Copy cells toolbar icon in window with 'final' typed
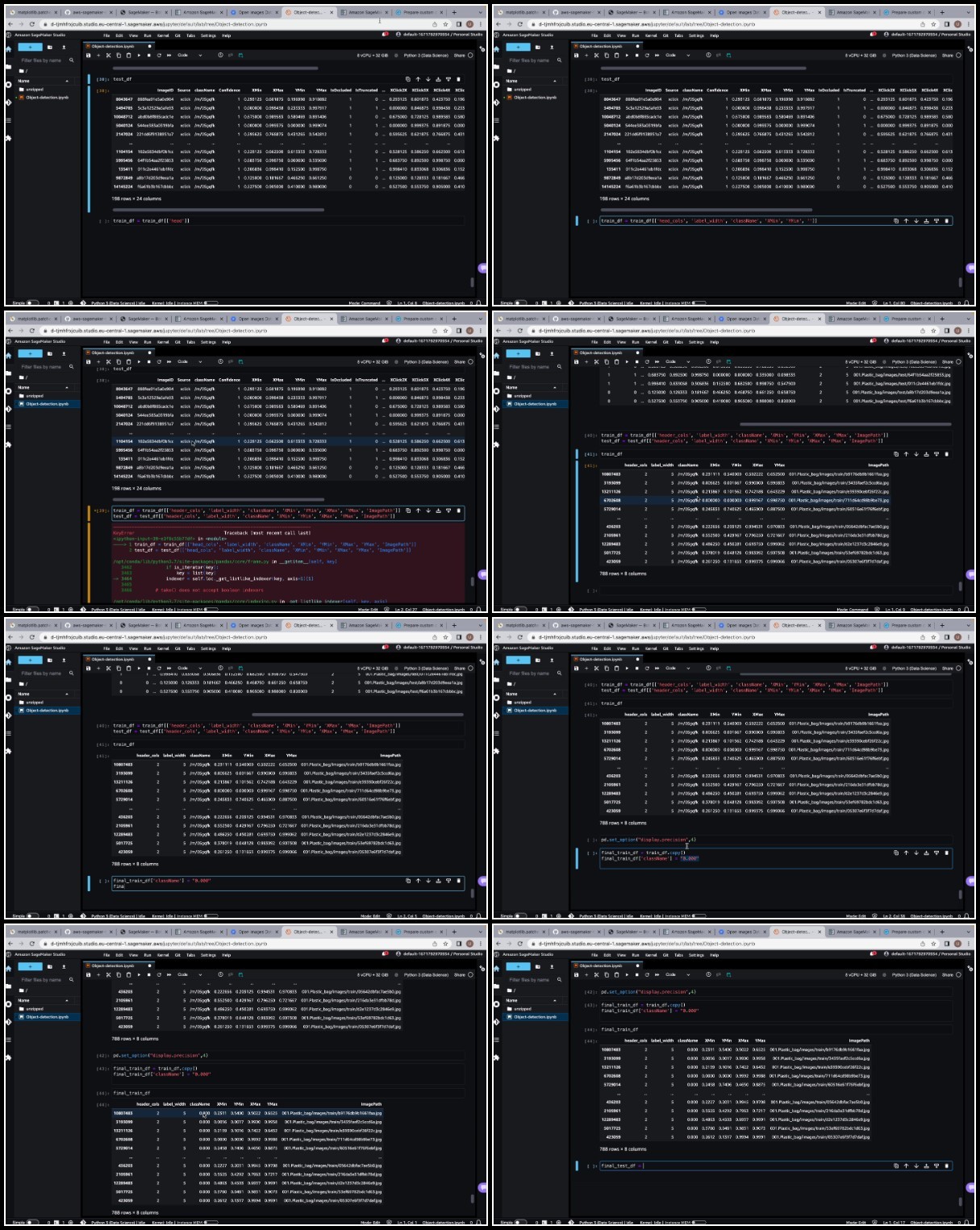Image resolution: width=980 pixels, height=1230 pixels. pyautogui.click(x=119, y=668)
